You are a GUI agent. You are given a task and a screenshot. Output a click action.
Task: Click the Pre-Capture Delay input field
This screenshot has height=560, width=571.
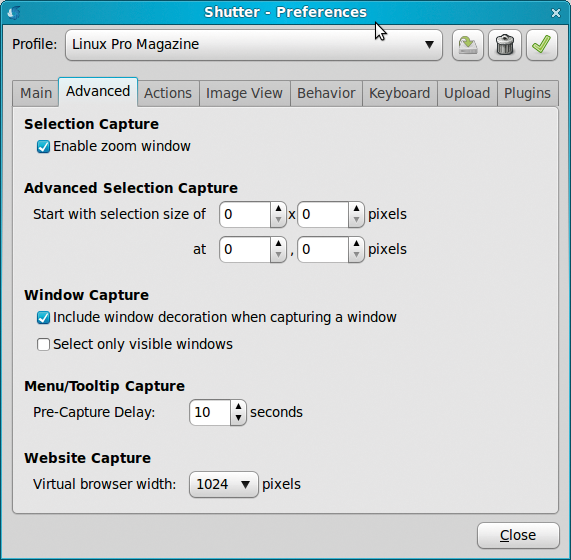coord(210,413)
